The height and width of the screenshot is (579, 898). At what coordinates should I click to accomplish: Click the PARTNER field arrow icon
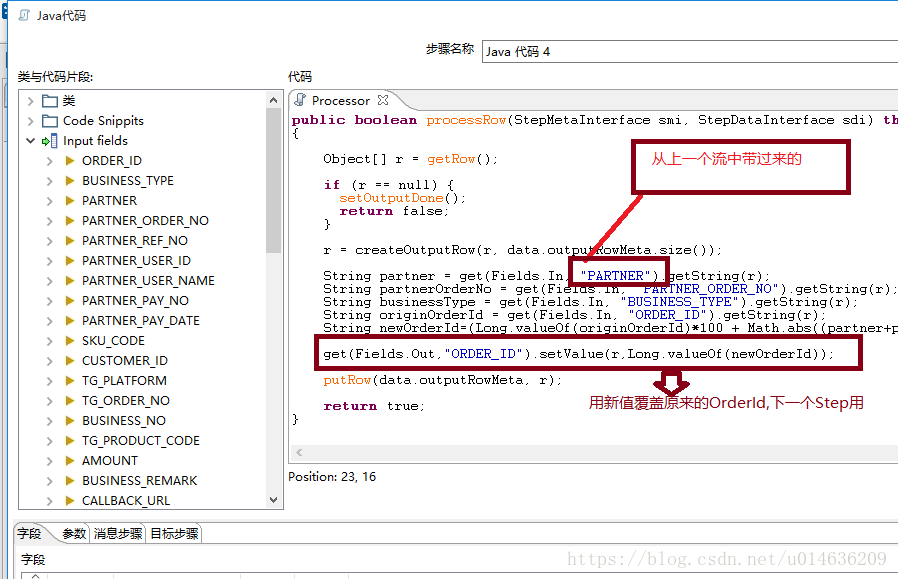tap(70, 201)
